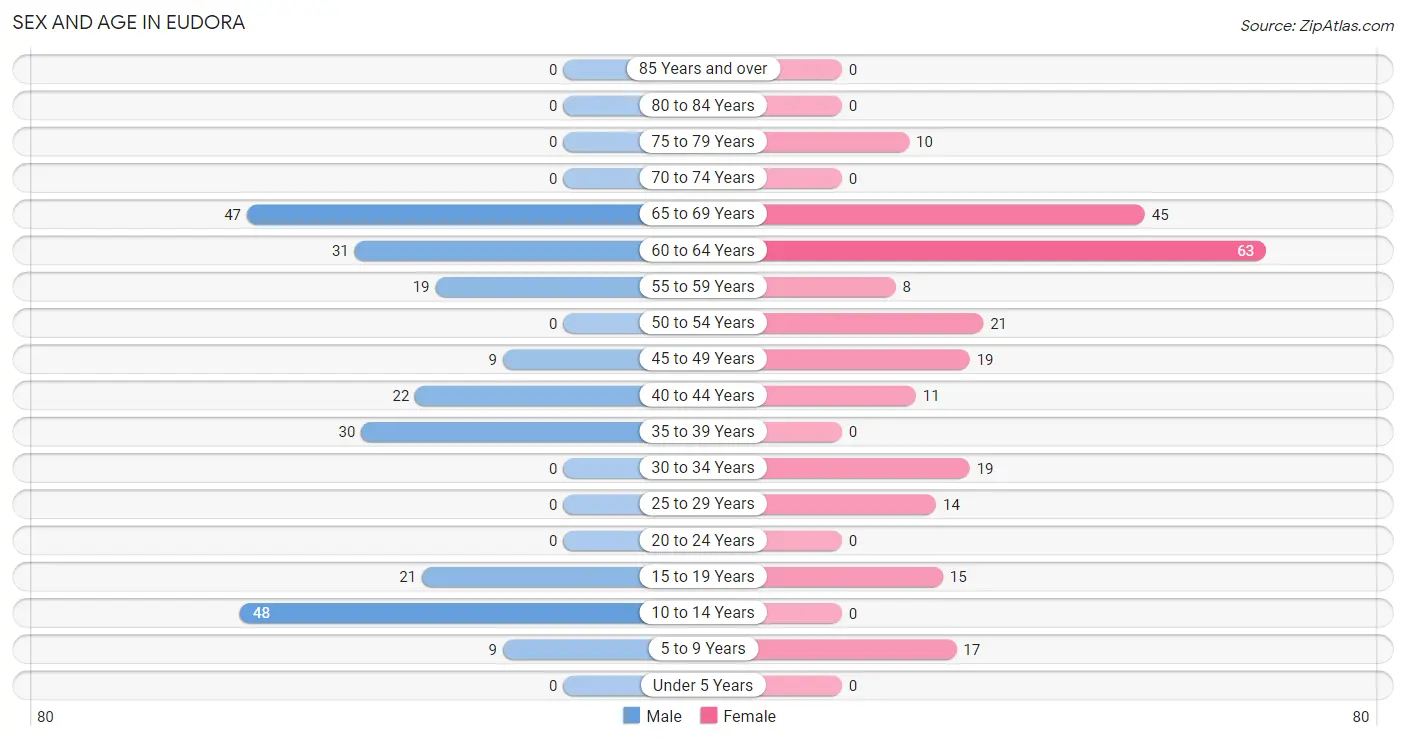Click the Female legend label
Image resolution: width=1406 pixels, height=740 pixels.
click(750, 716)
